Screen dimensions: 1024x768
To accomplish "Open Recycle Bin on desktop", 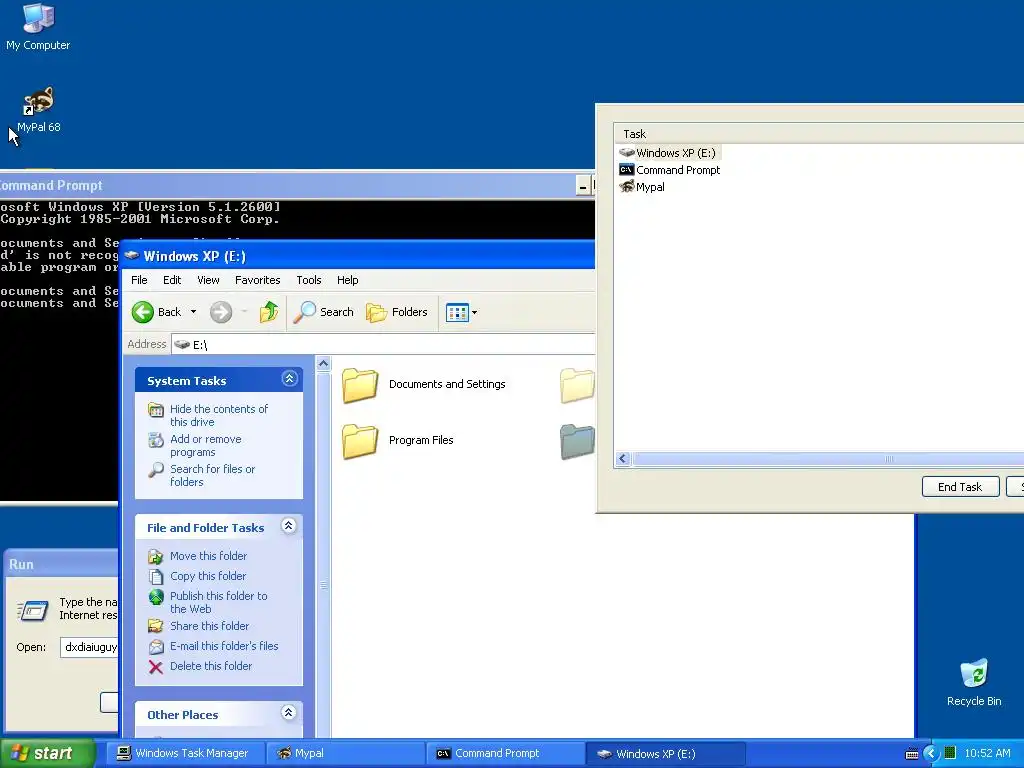I will click(974, 682).
